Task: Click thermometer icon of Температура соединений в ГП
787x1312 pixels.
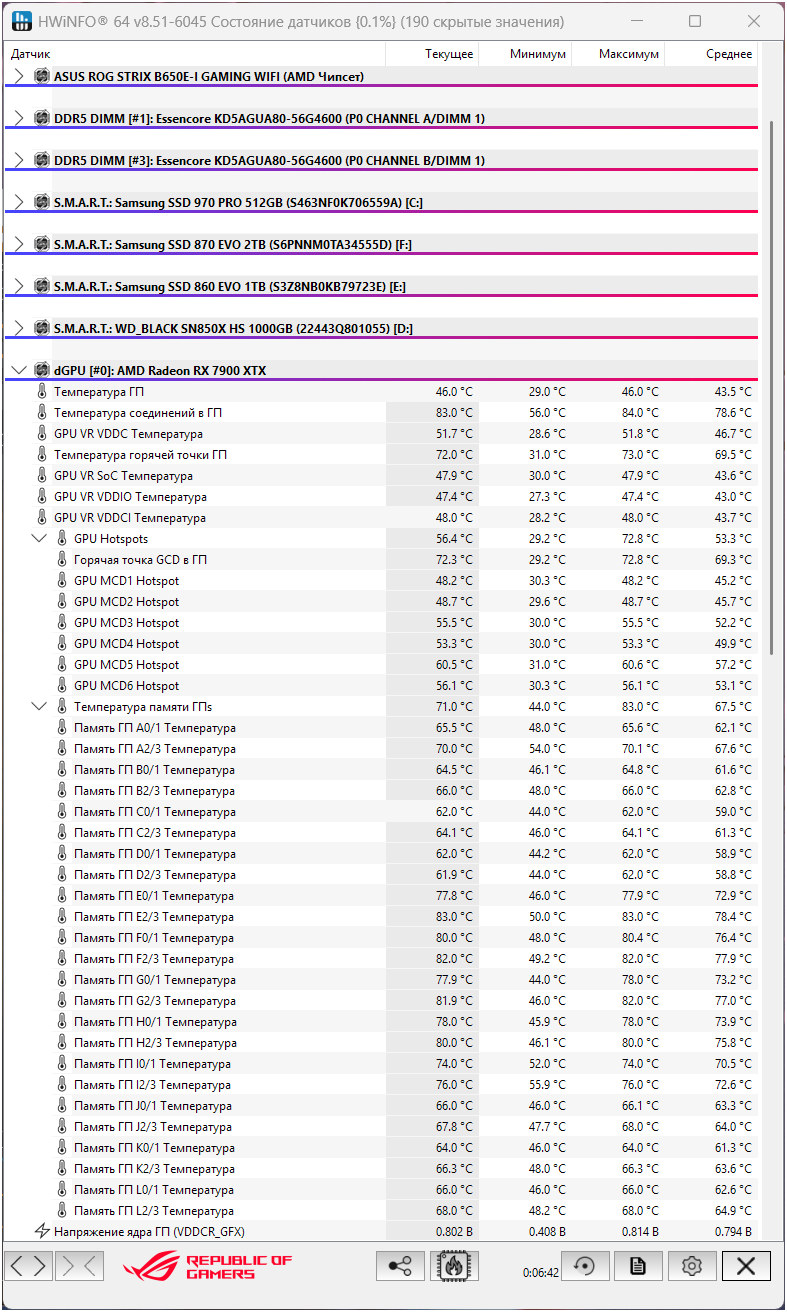Action: (42, 413)
